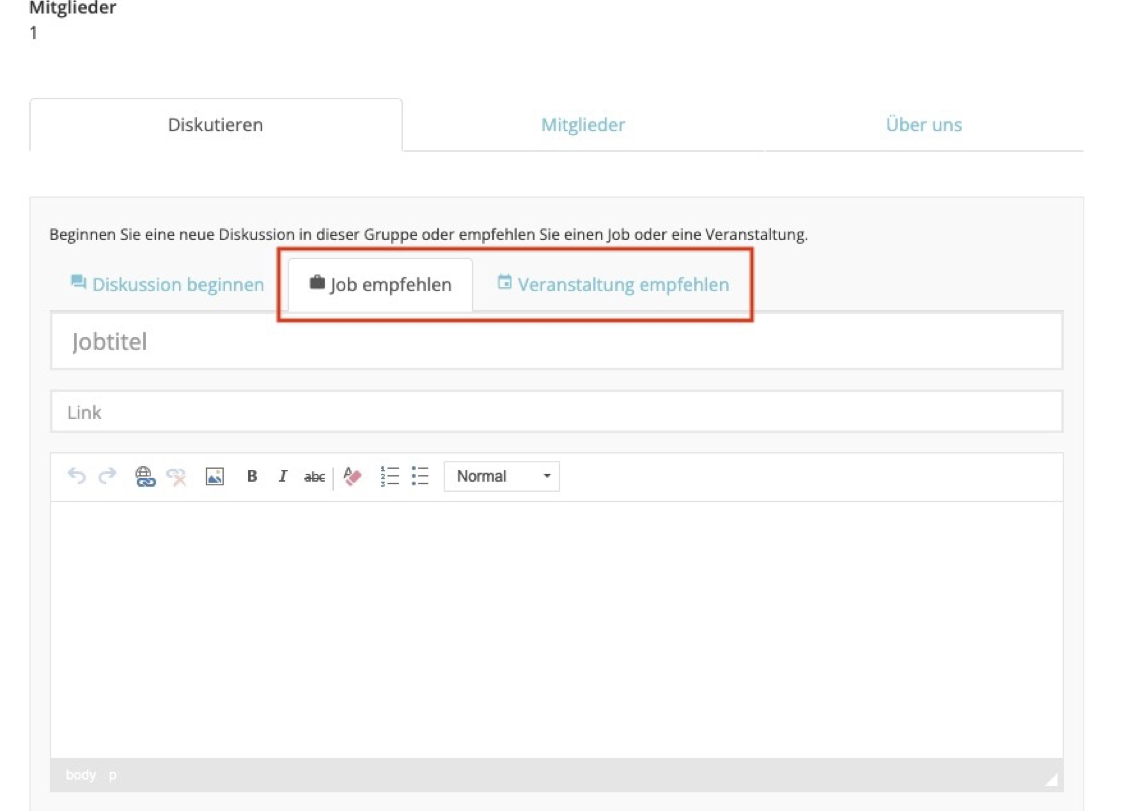Screen dimensions: 1124x811
Task: Insert a hyperlink using the link icon
Action: click(146, 477)
